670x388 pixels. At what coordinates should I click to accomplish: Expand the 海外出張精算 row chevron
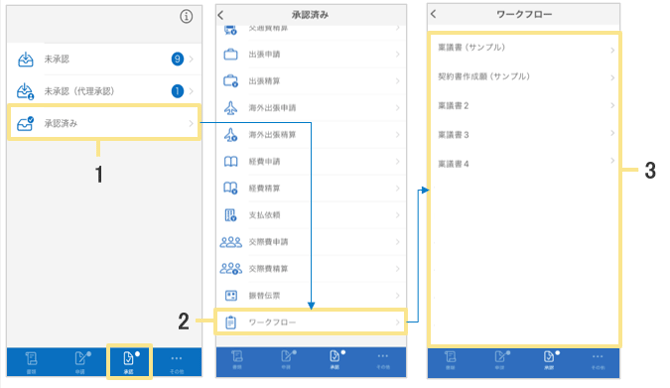click(x=397, y=135)
